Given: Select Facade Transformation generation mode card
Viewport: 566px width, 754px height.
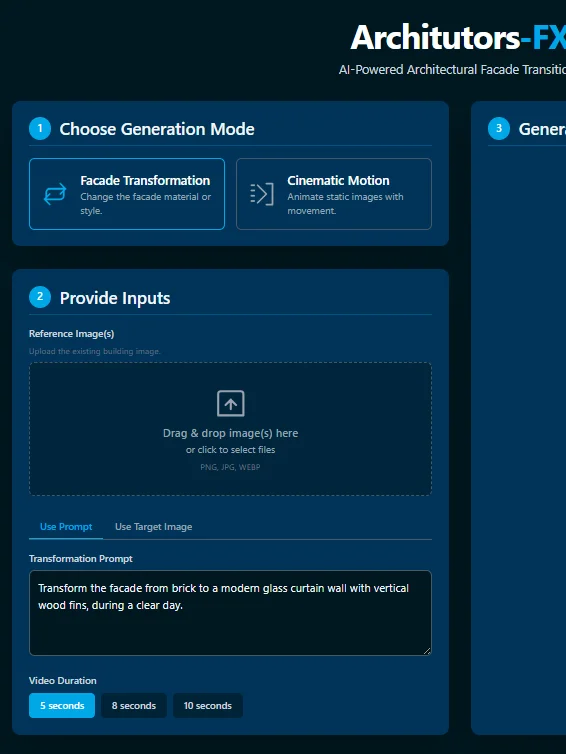Looking at the screenshot, I should click(127, 194).
